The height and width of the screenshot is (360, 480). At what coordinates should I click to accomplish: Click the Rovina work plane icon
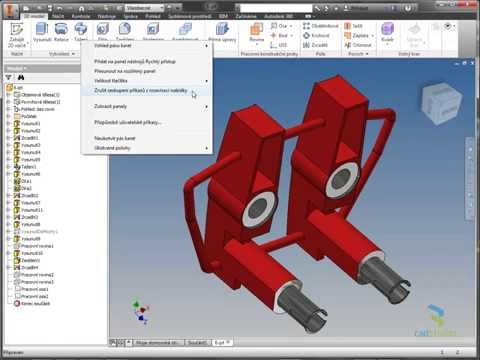click(256, 33)
